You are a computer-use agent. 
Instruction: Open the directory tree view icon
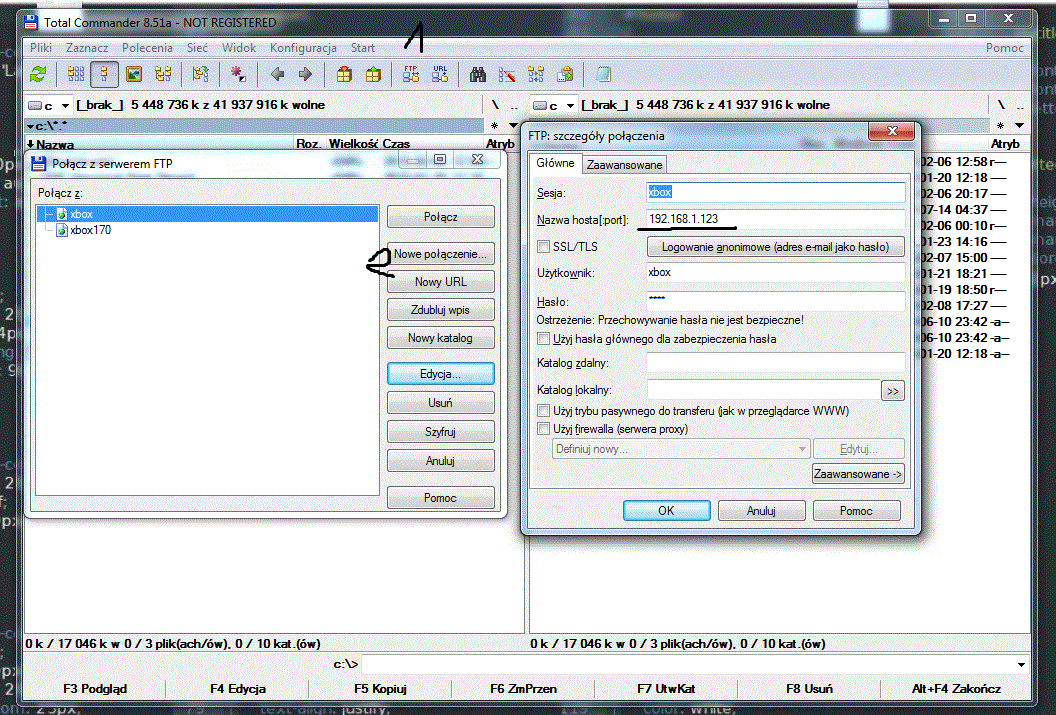tap(163, 74)
